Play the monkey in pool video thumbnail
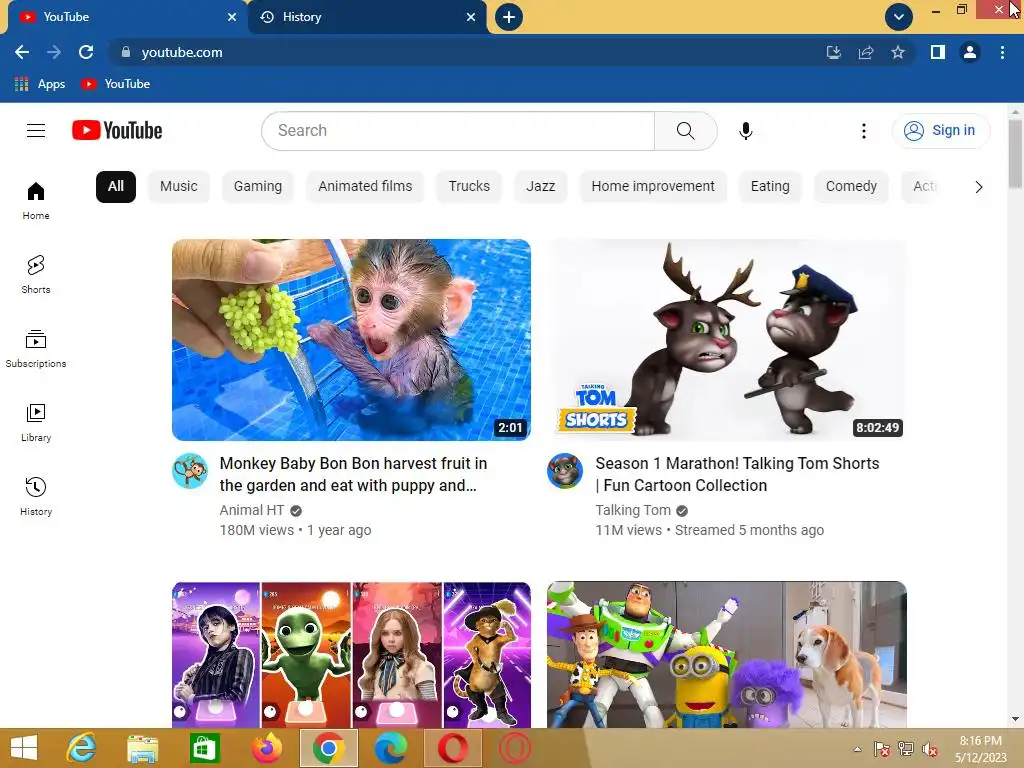Screen dimensions: 1024x768 coord(351,340)
